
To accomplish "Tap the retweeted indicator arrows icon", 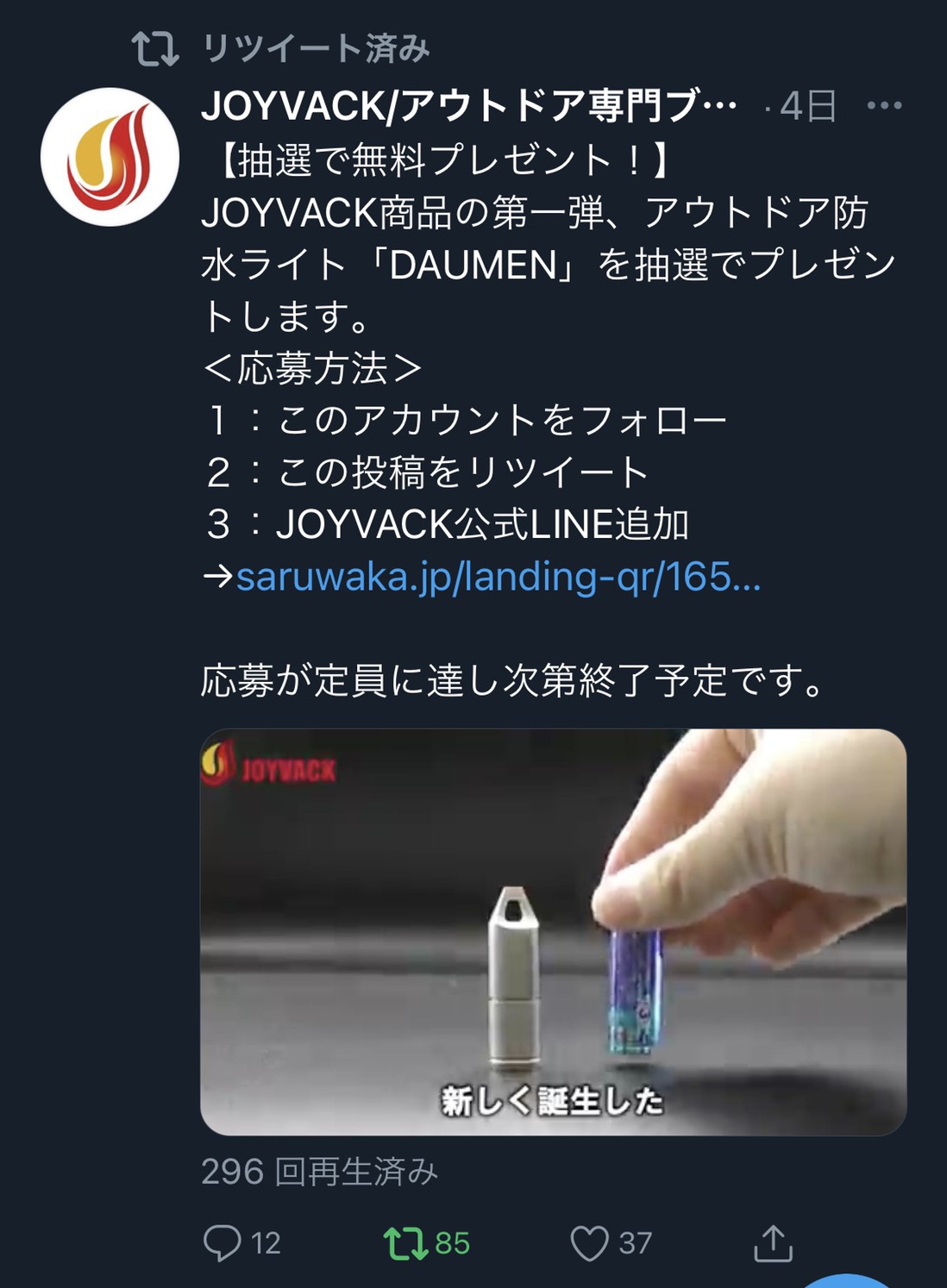I will pyautogui.click(x=155, y=48).
